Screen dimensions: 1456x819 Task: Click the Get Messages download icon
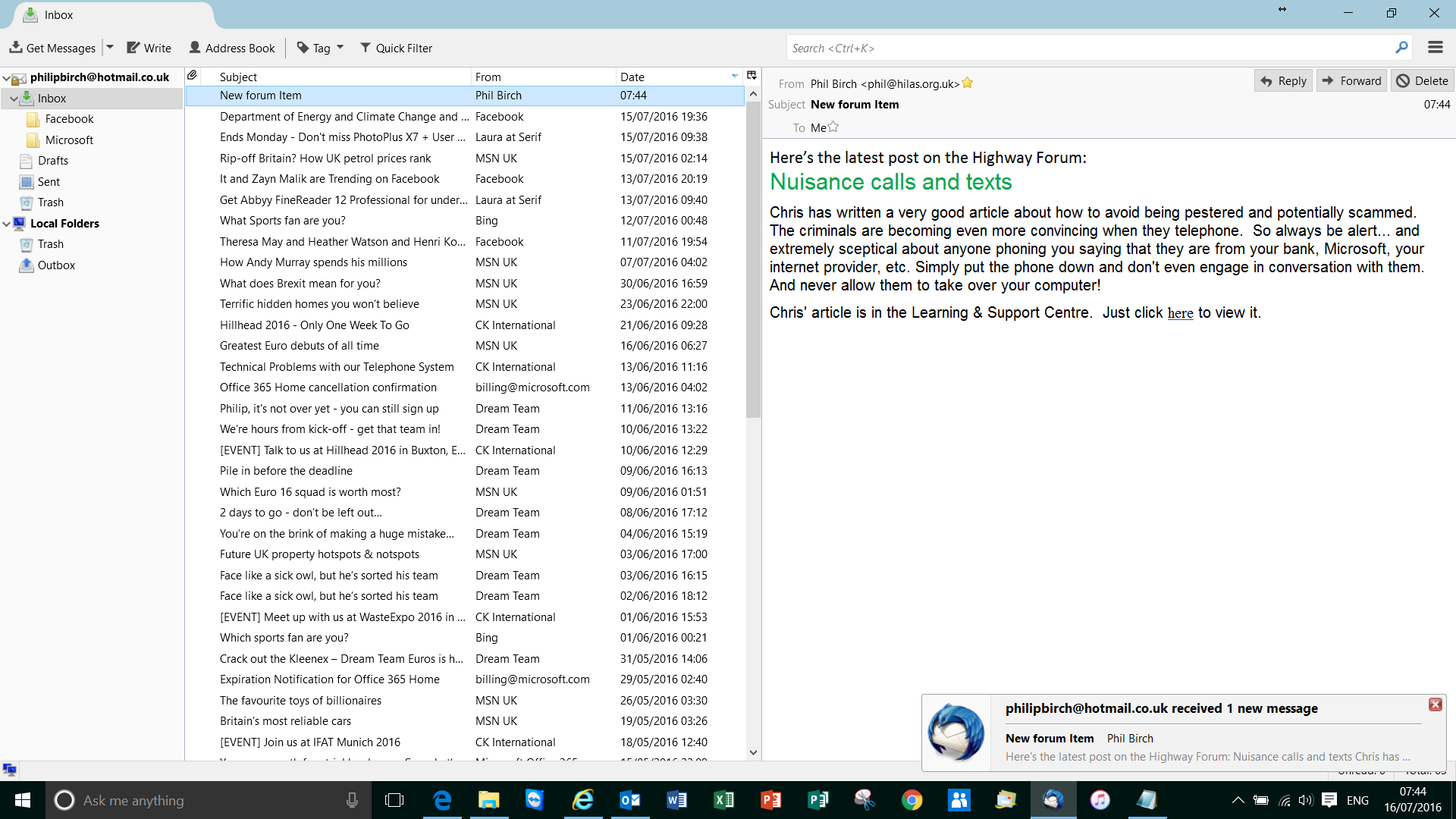(x=15, y=48)
